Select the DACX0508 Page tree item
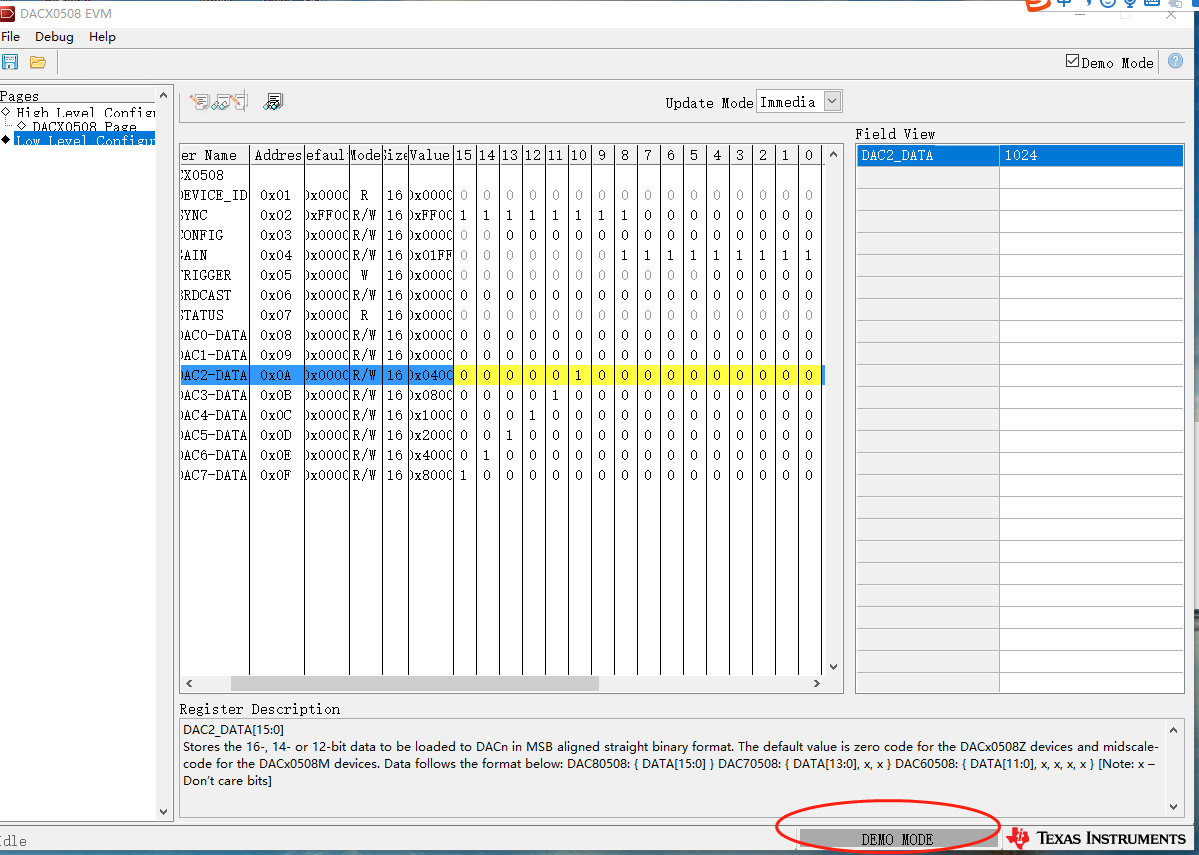The height and width of the screenshot is (855, 1199). (84, 126)
